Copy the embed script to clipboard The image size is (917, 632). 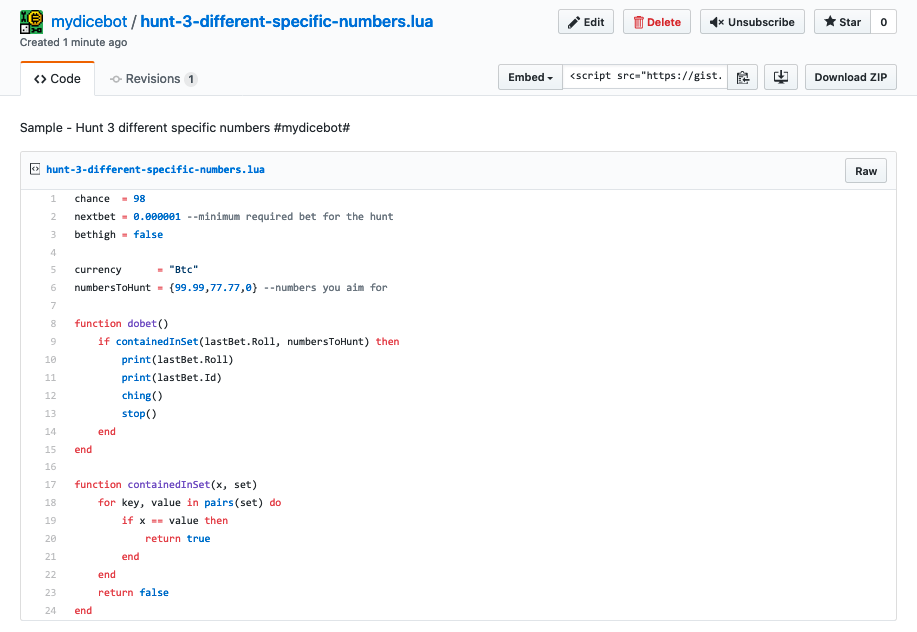tap(743, 77)
